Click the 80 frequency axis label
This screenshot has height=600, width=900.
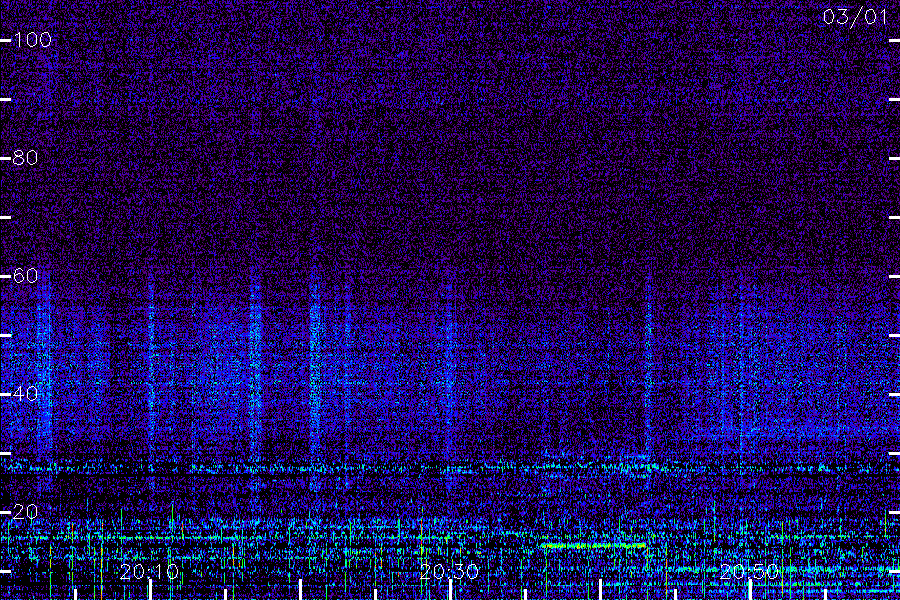[x=25, y=157]
